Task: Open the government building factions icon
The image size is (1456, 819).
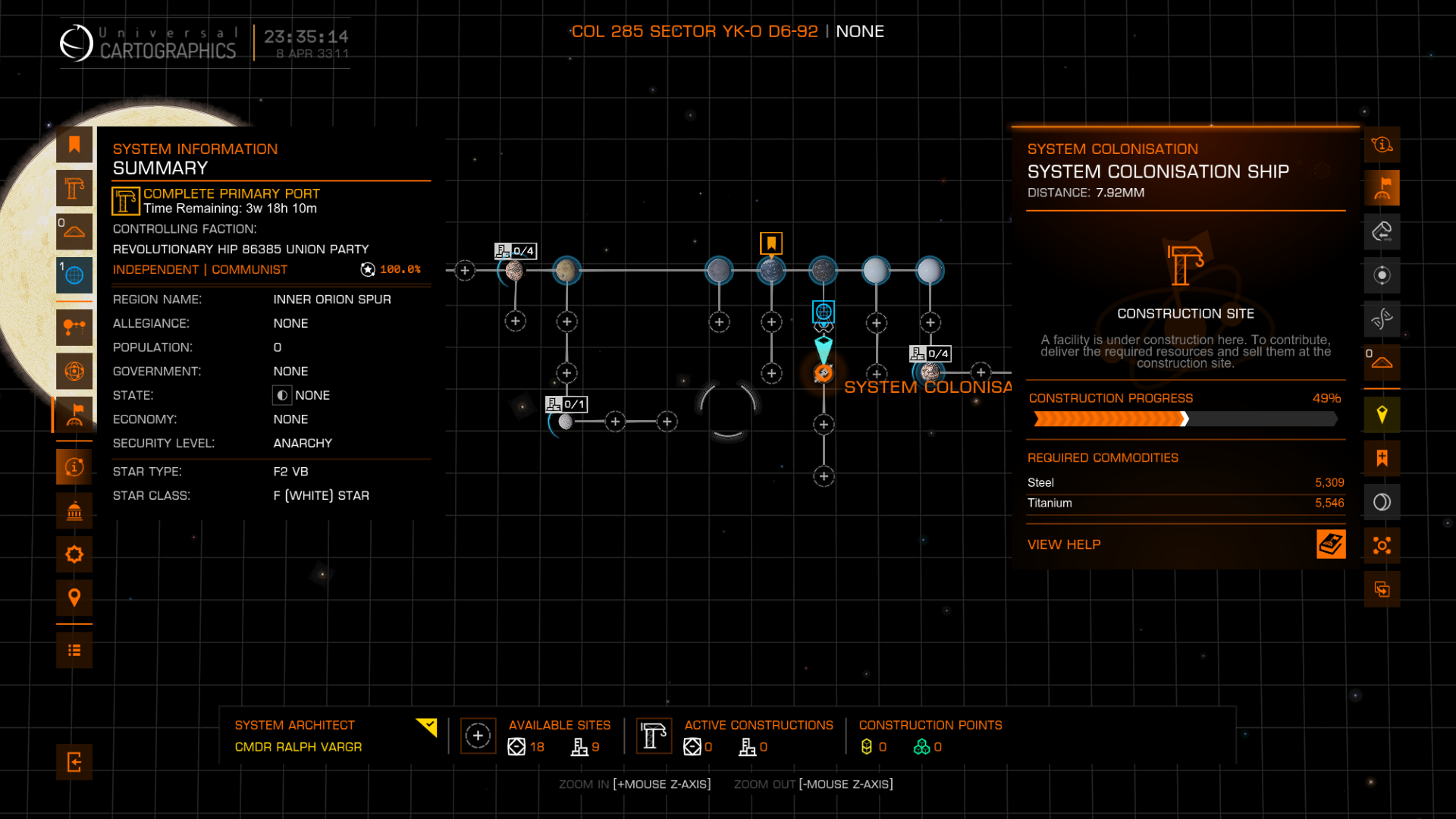Action: (74, 511)
